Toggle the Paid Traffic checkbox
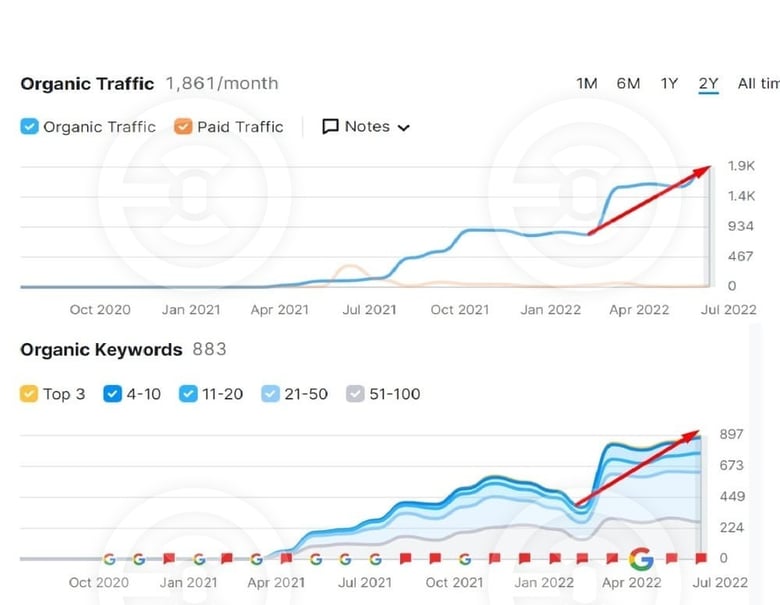Screen dimensions: 780x605 [x=183, y=126]
